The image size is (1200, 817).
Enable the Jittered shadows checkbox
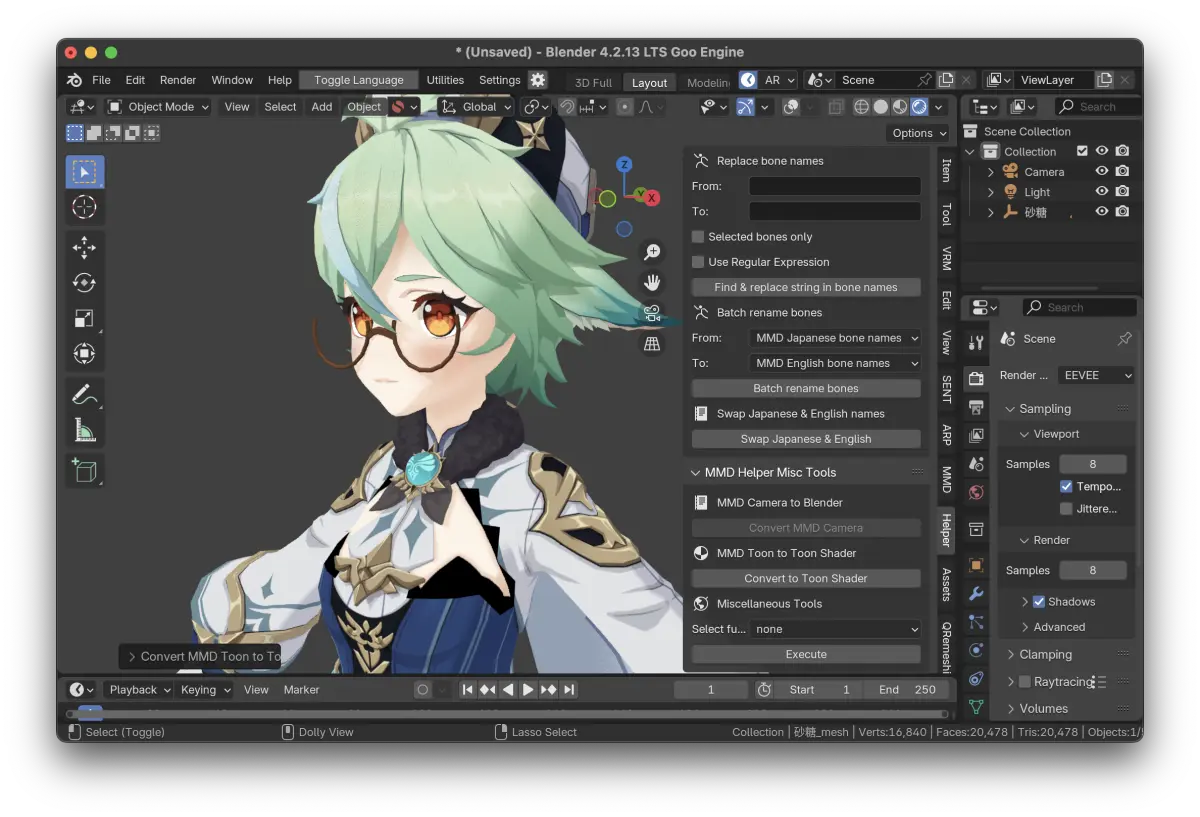pos(1066,509)
